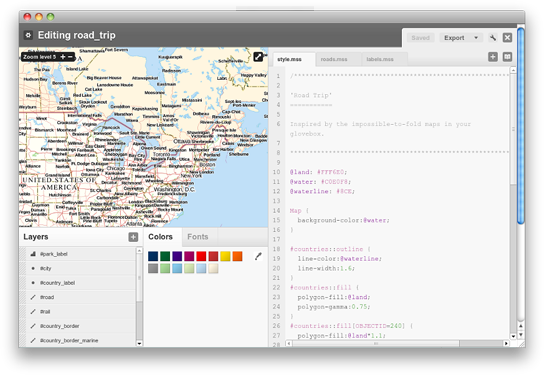Open the reference docs book icon
Image resolution: width=544 pixels, height=375 pixels.
(x=507, y=57)
